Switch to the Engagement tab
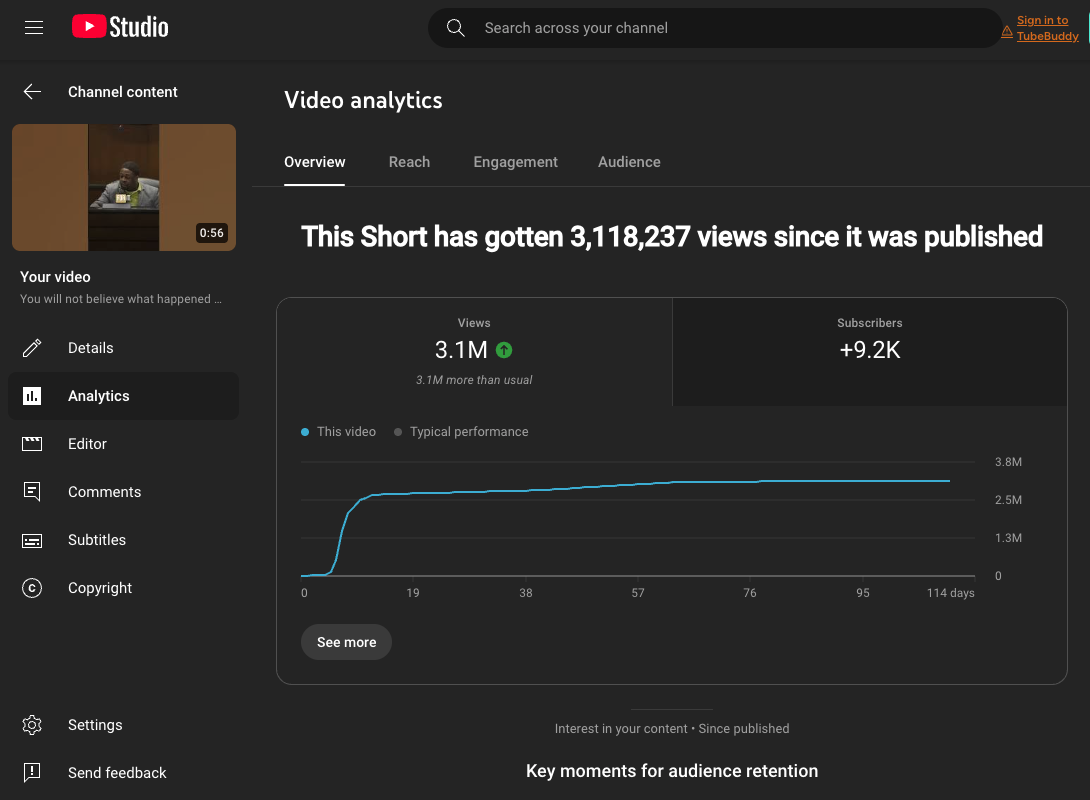1090x800 pixels. pos(515,162)
